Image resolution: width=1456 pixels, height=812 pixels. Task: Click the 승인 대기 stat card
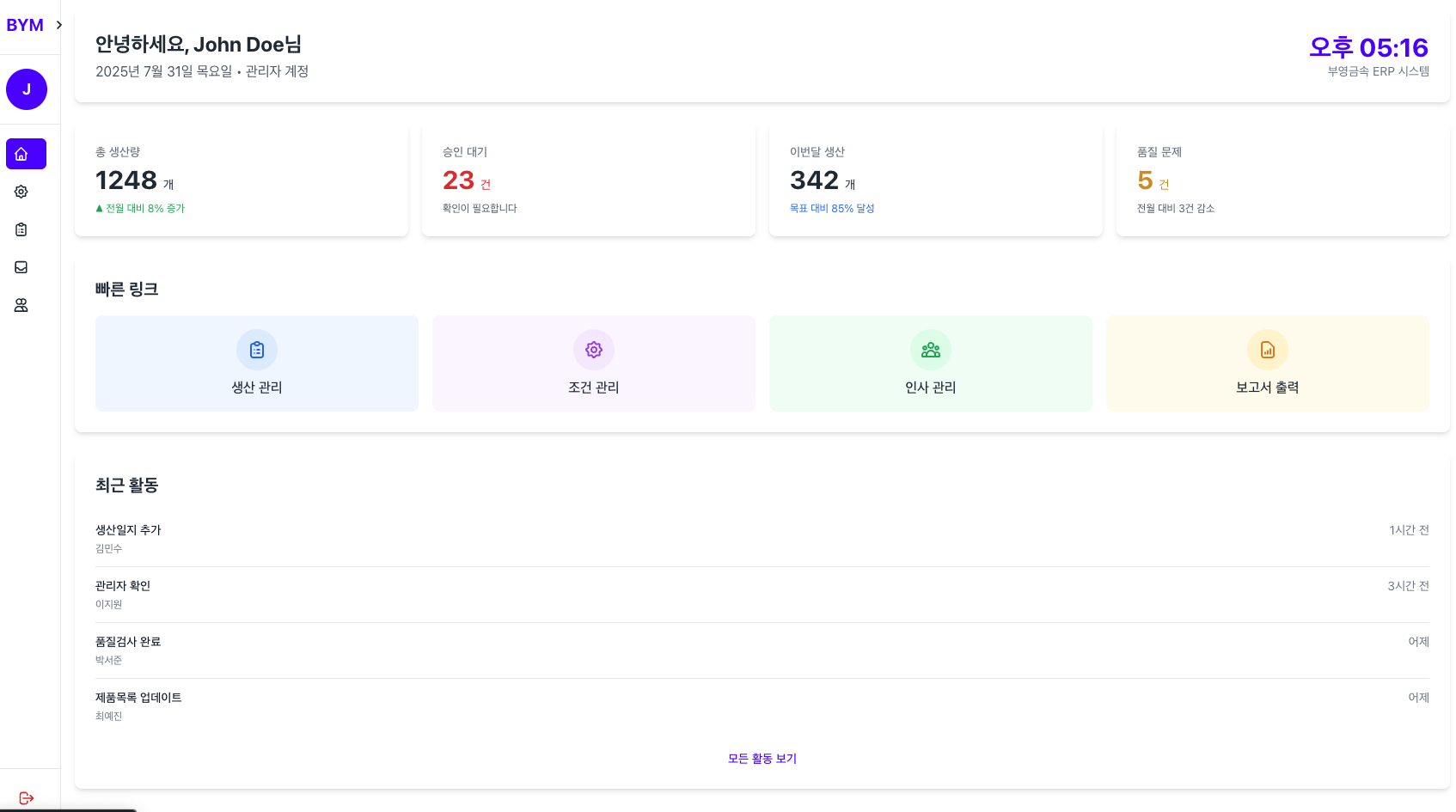click(588, 180)
